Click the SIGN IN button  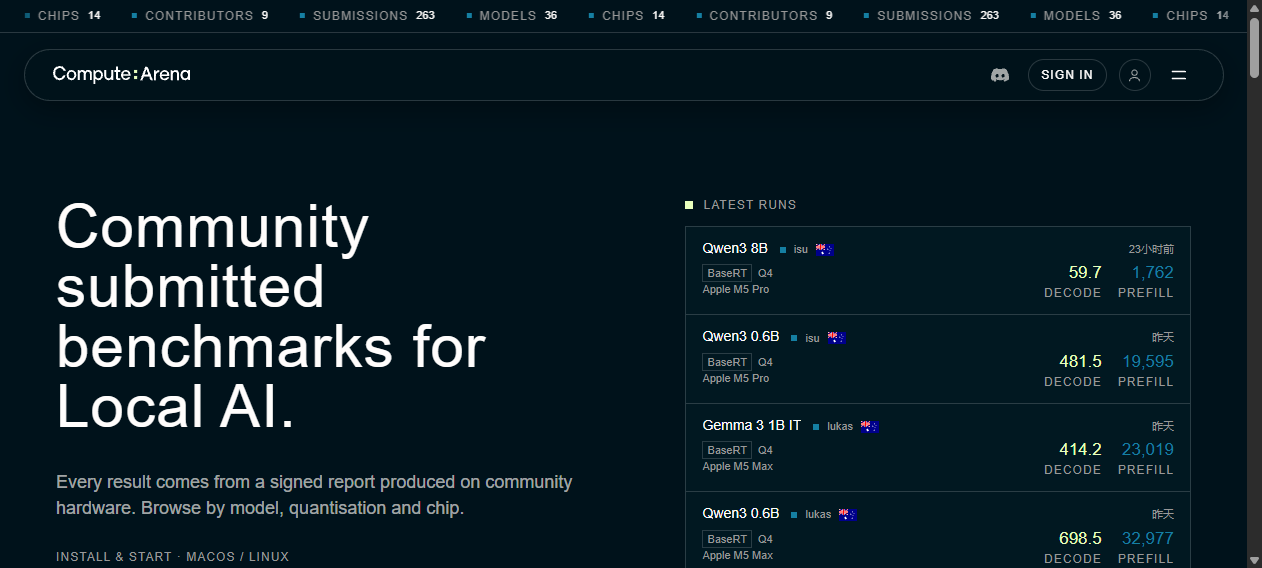tap(1067, 75)
